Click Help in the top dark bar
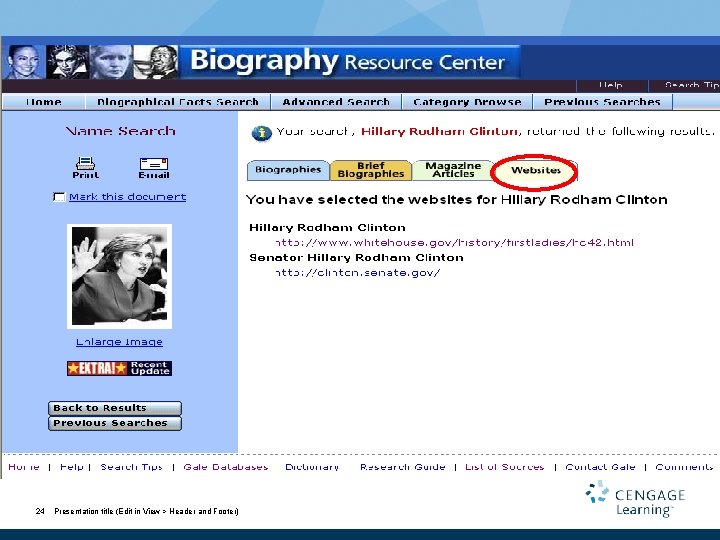The width and height of the screenshot is (720, 540). (611, 85)
